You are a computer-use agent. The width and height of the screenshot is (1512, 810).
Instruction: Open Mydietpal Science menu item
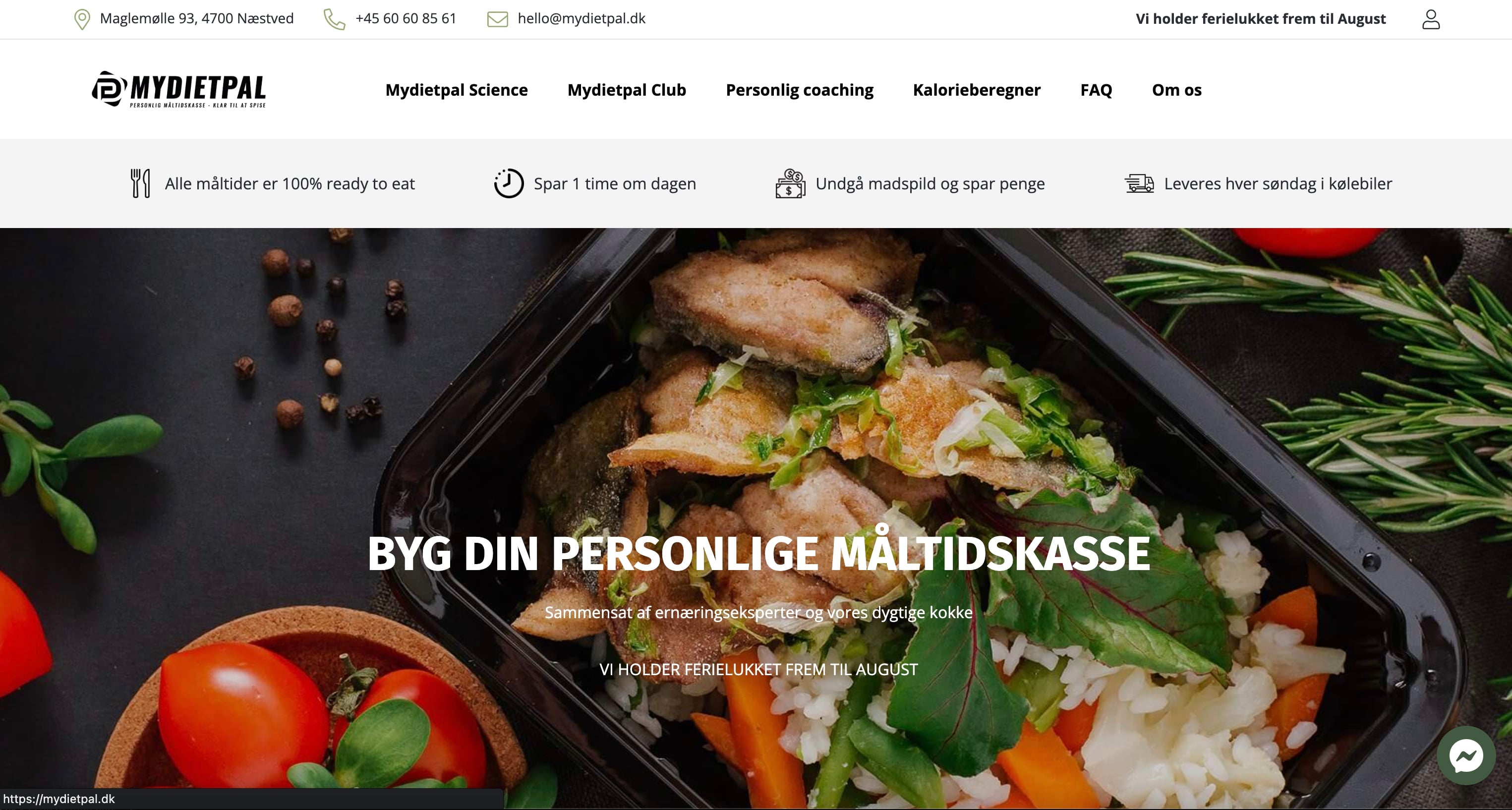(456, 90)
